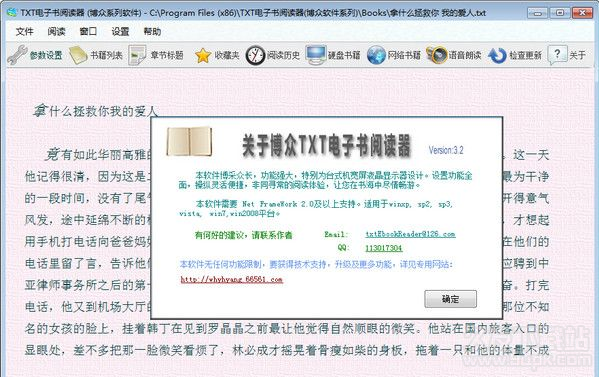Open 硬盘书籍 monitor icon
This screenshot has width=599, height=377.
coord(316,55)
